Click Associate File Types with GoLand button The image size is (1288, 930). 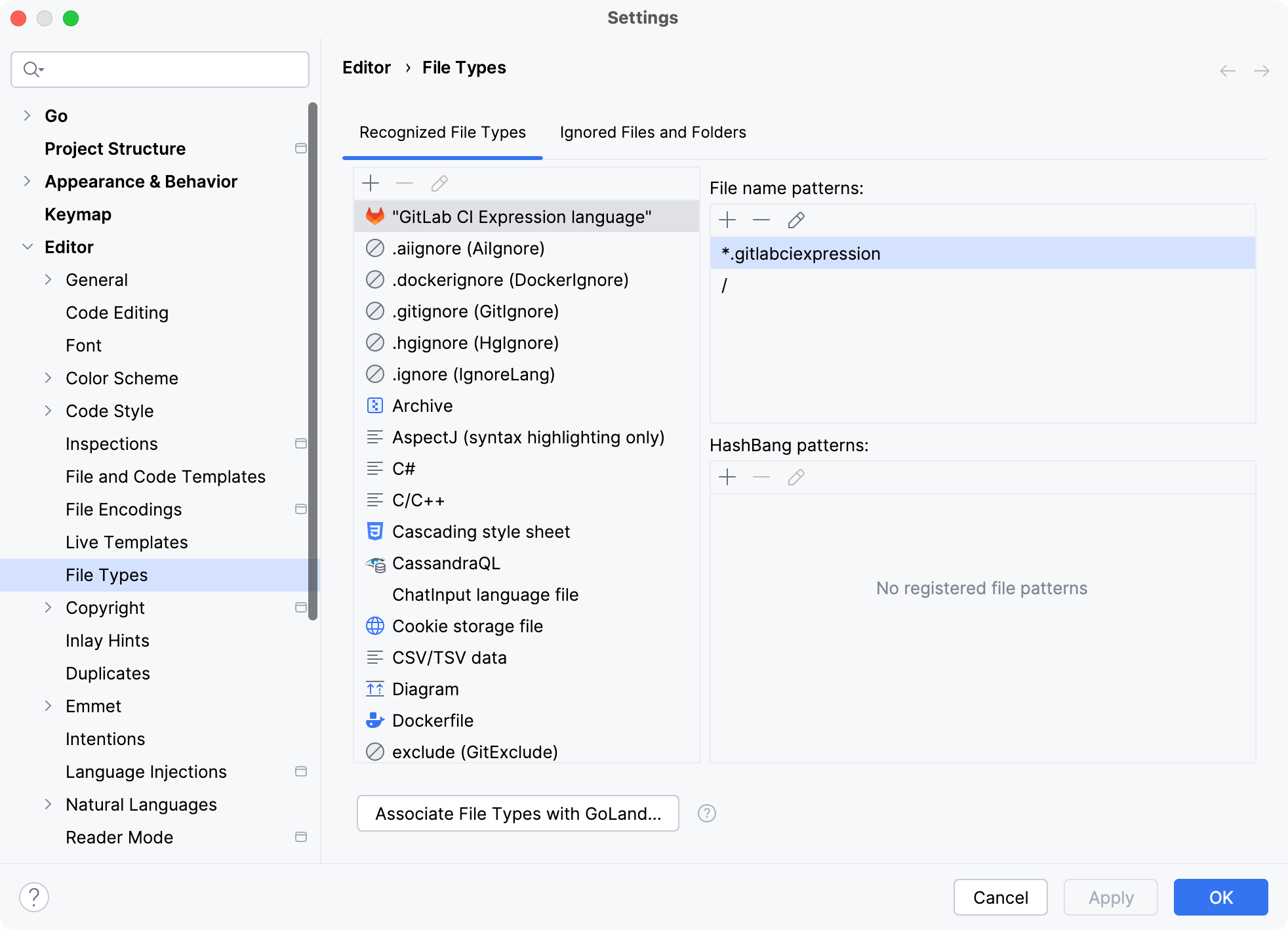tap(517, 813)
